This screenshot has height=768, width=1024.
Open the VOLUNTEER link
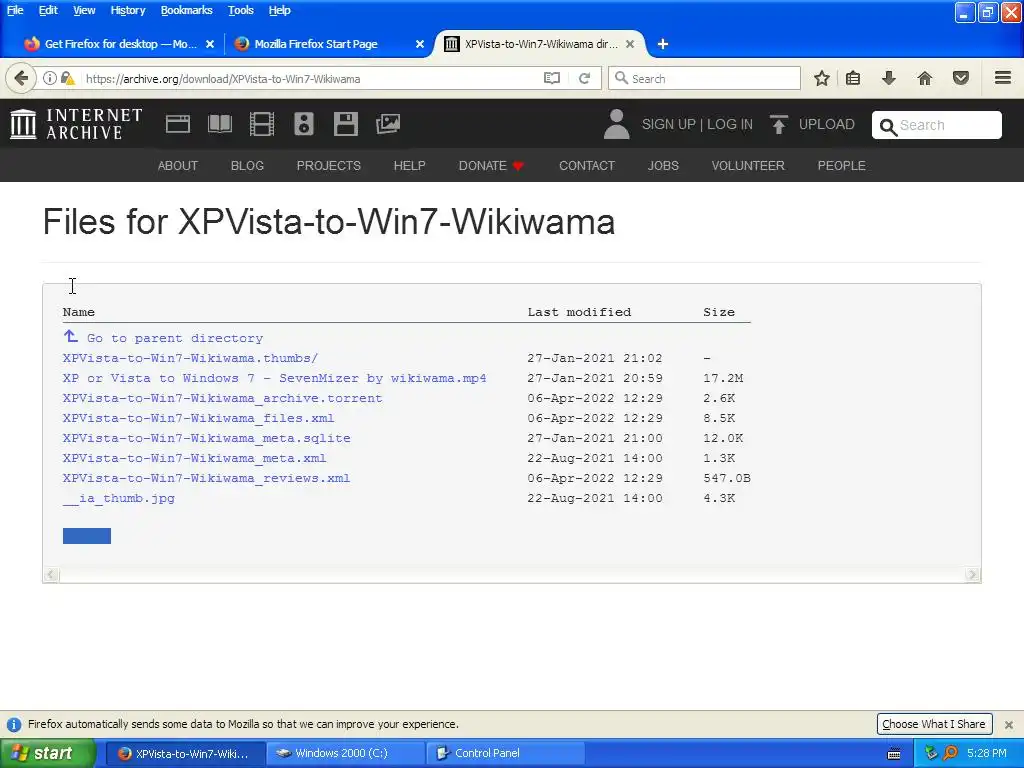[x=748, y=166]
